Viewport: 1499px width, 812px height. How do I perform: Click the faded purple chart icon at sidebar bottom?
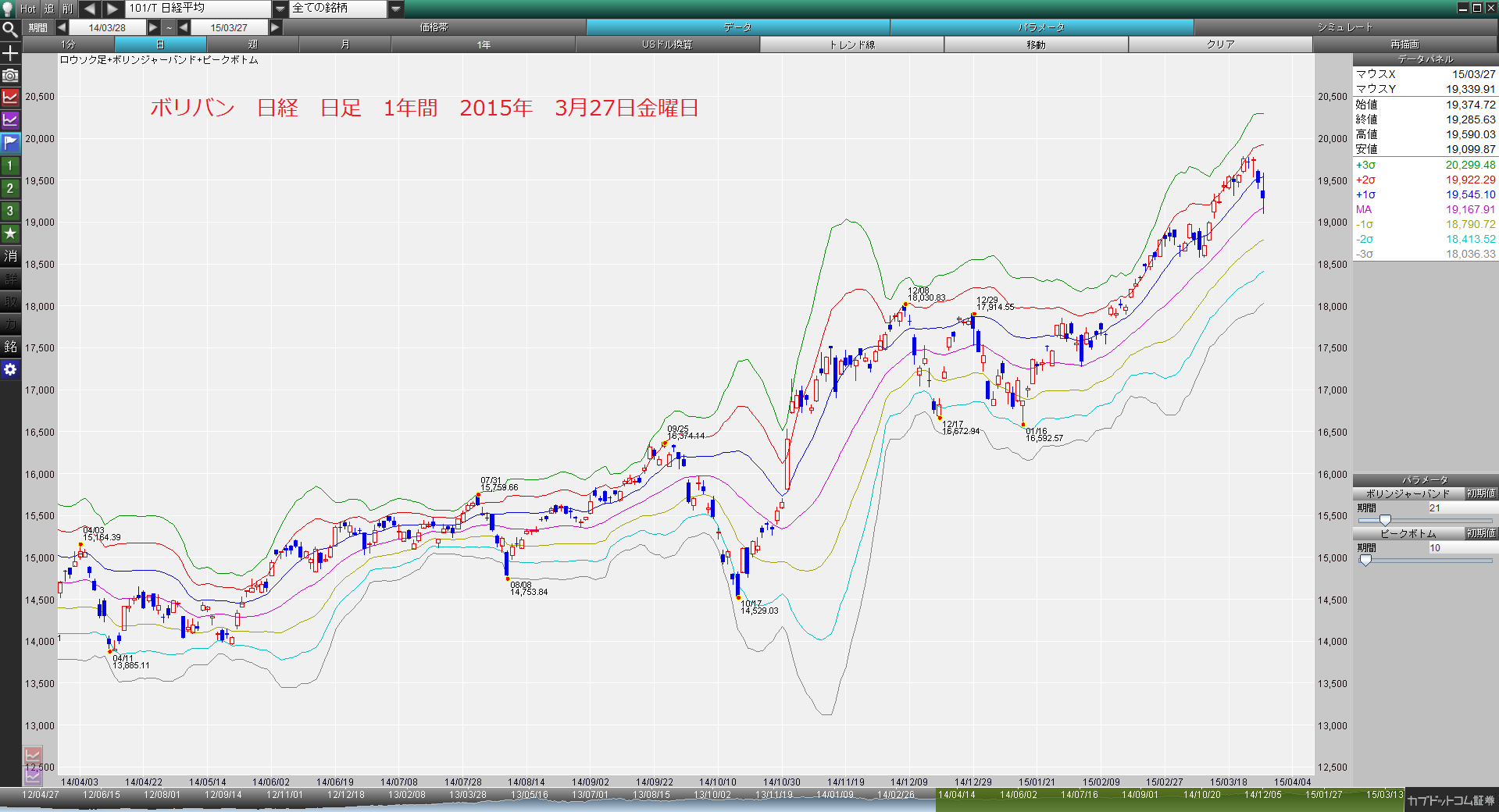tap(33, 776)
